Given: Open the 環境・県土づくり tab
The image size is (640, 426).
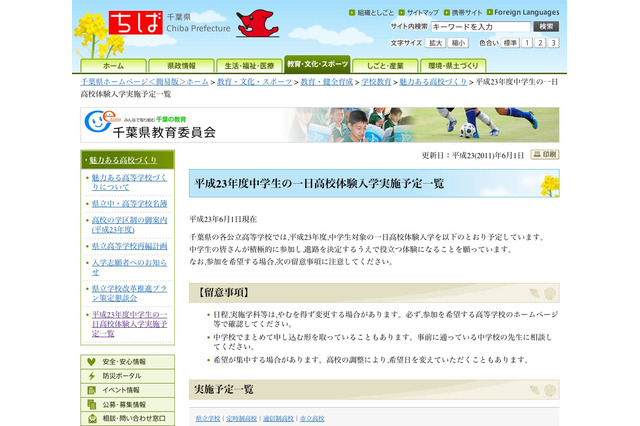Looking at the screenshot, I should 453,66.
